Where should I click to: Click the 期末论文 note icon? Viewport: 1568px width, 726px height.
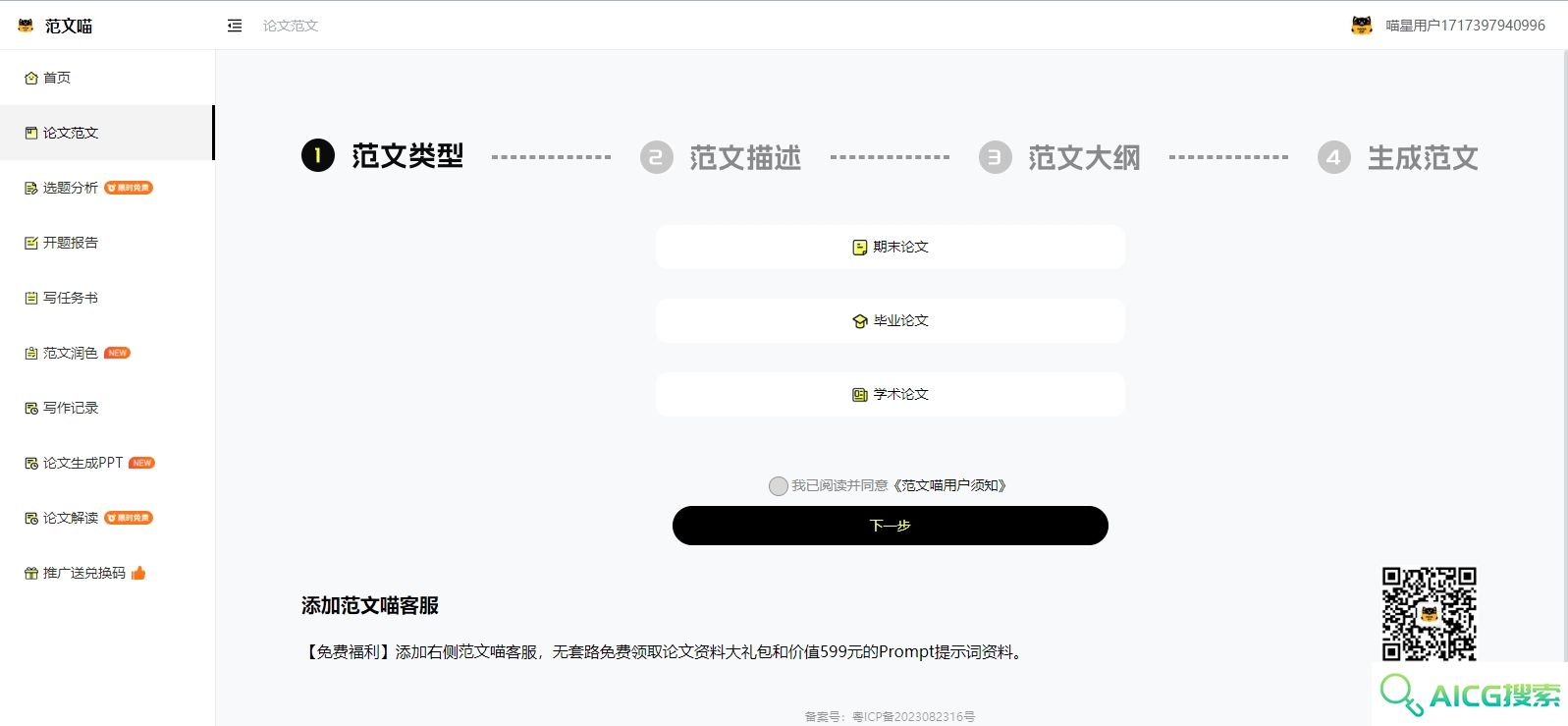point(860,248)
